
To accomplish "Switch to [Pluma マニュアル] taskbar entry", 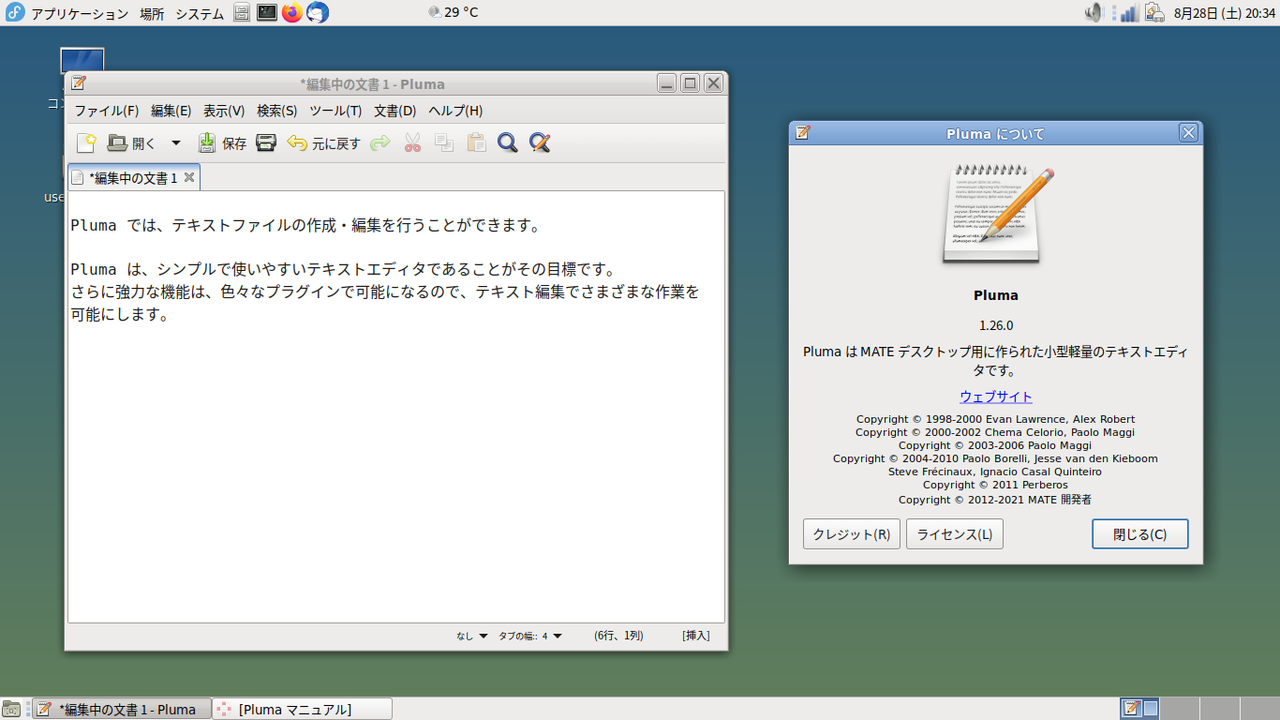I will tap(302, 709).
